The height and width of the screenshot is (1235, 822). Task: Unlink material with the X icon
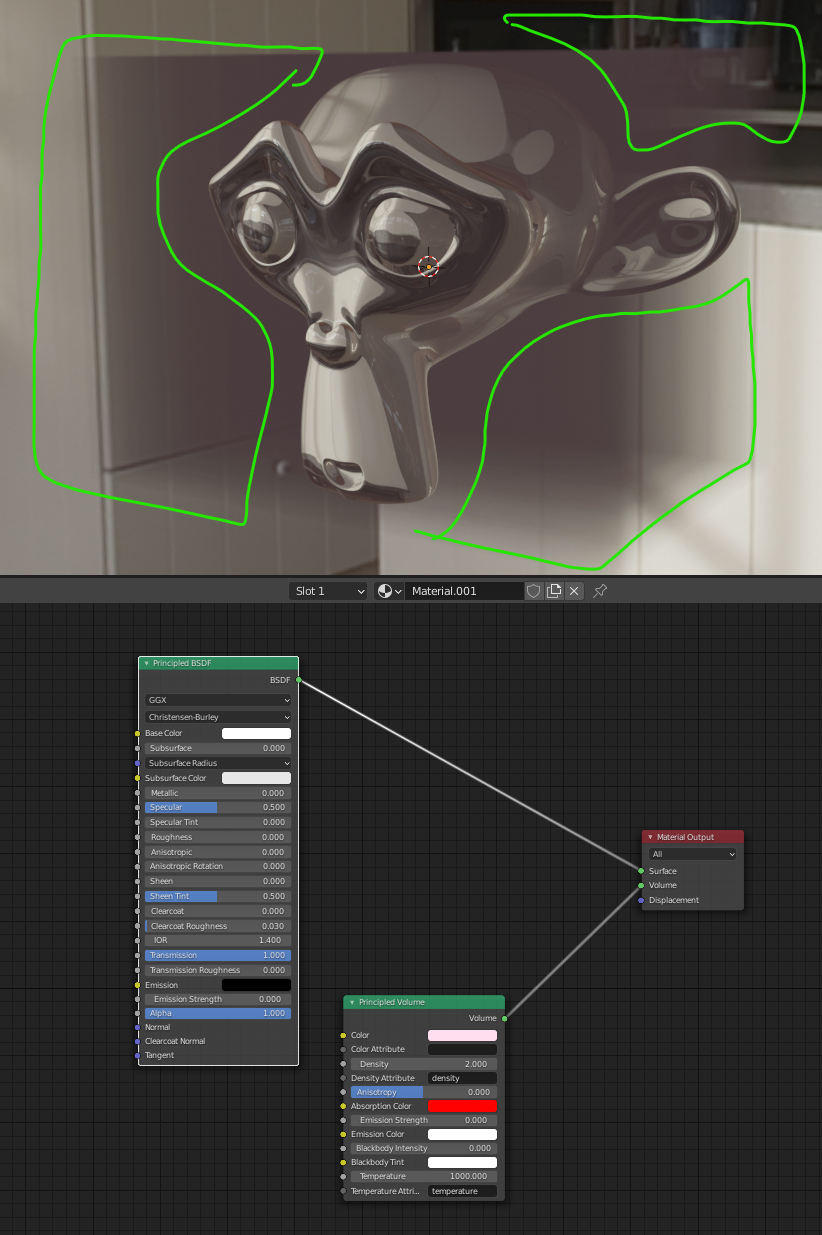pyautogui.click(x=574, y=591)
